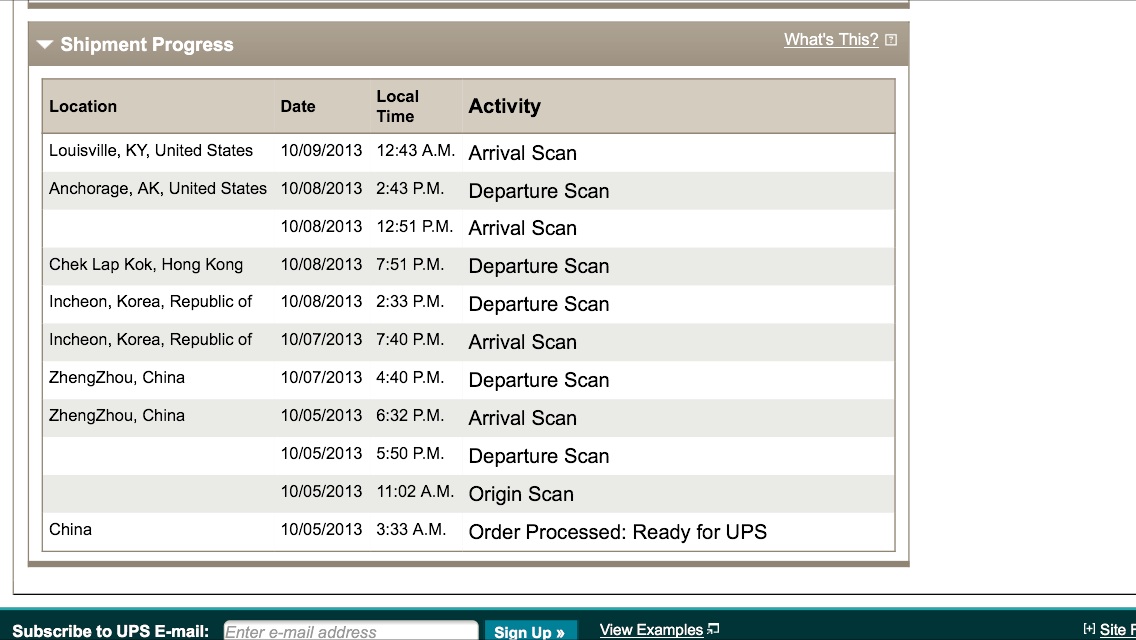Click the Location column header

click(83, 107)
